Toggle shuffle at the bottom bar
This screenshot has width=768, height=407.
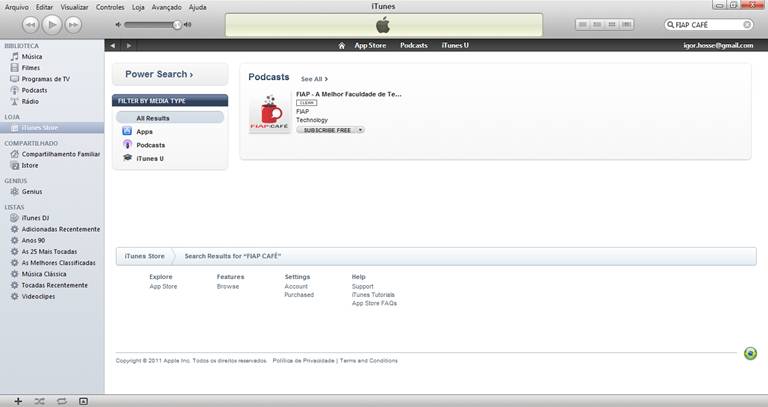point(40,402)
